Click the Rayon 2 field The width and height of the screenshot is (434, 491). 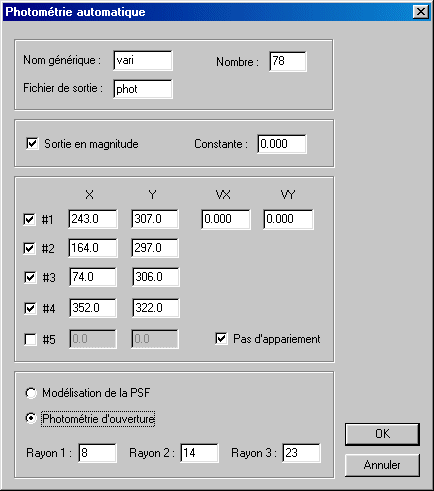pyautogui.click(x=199, y=453)
